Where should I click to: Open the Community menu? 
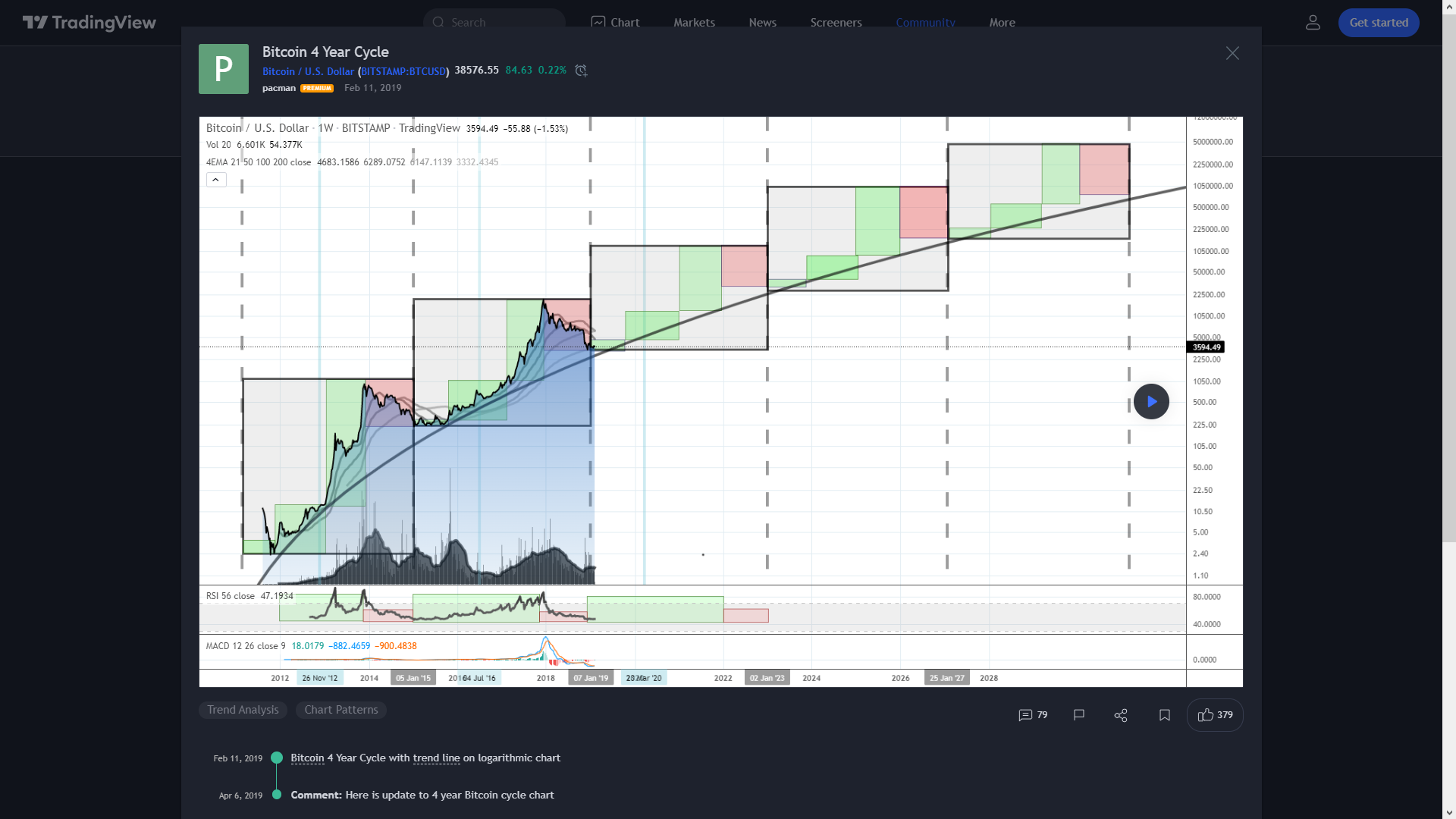point(925,23)
